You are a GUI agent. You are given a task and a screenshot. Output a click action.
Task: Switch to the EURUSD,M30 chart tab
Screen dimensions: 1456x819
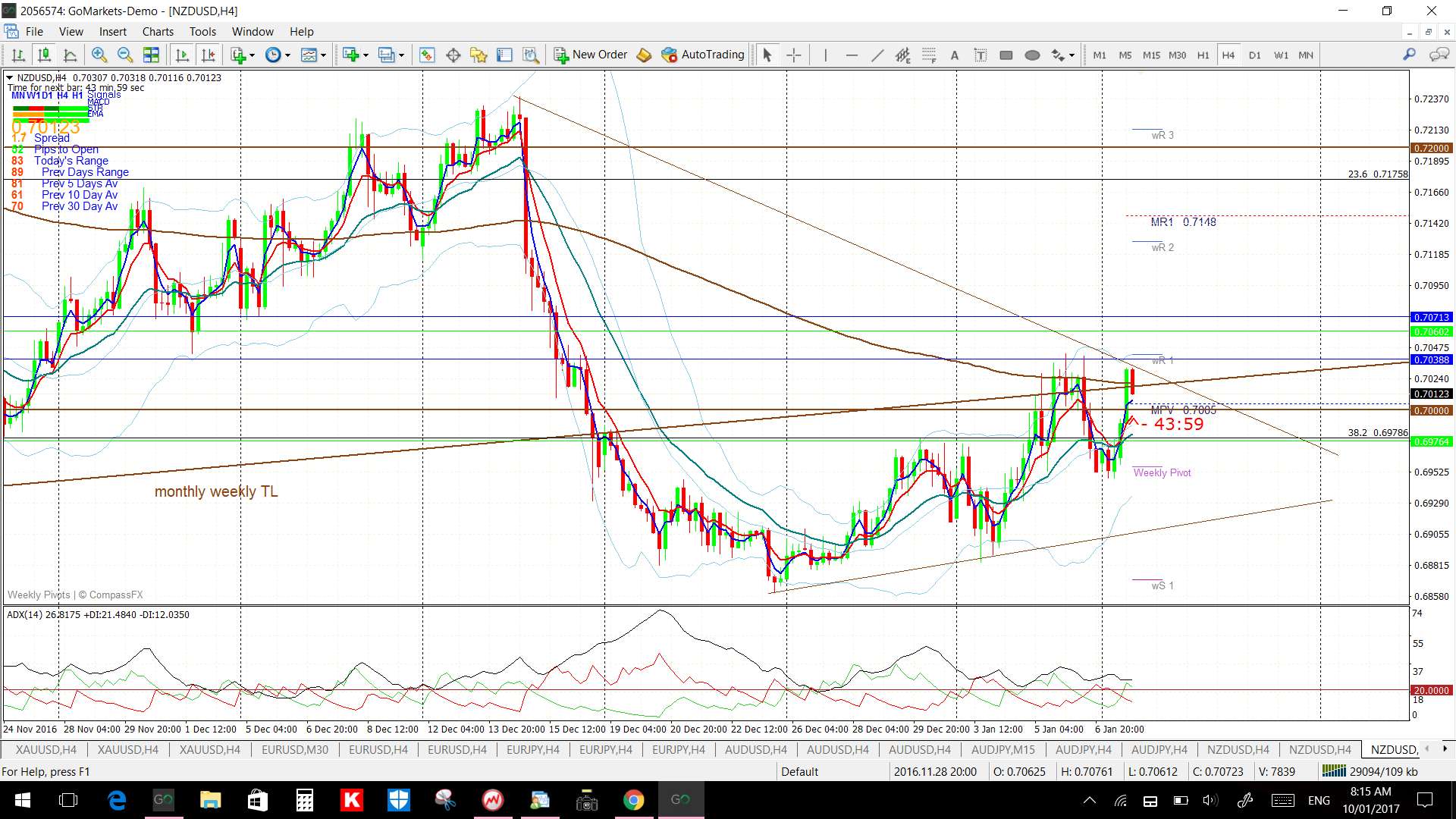tap(294, 749)
